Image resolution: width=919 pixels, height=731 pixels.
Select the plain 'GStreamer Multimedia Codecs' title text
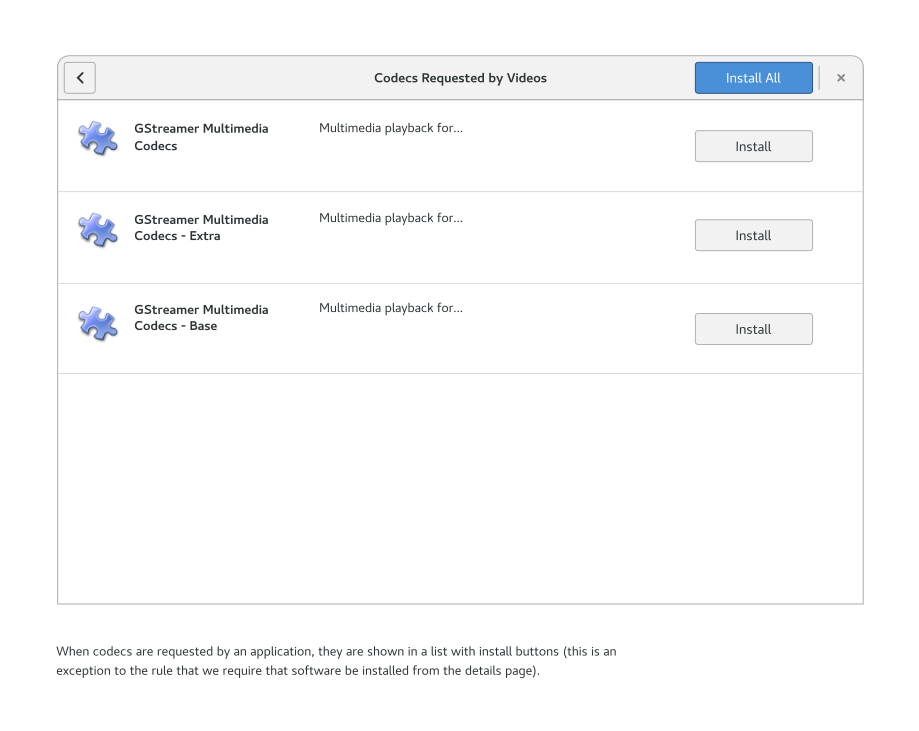tap(201, 137)
